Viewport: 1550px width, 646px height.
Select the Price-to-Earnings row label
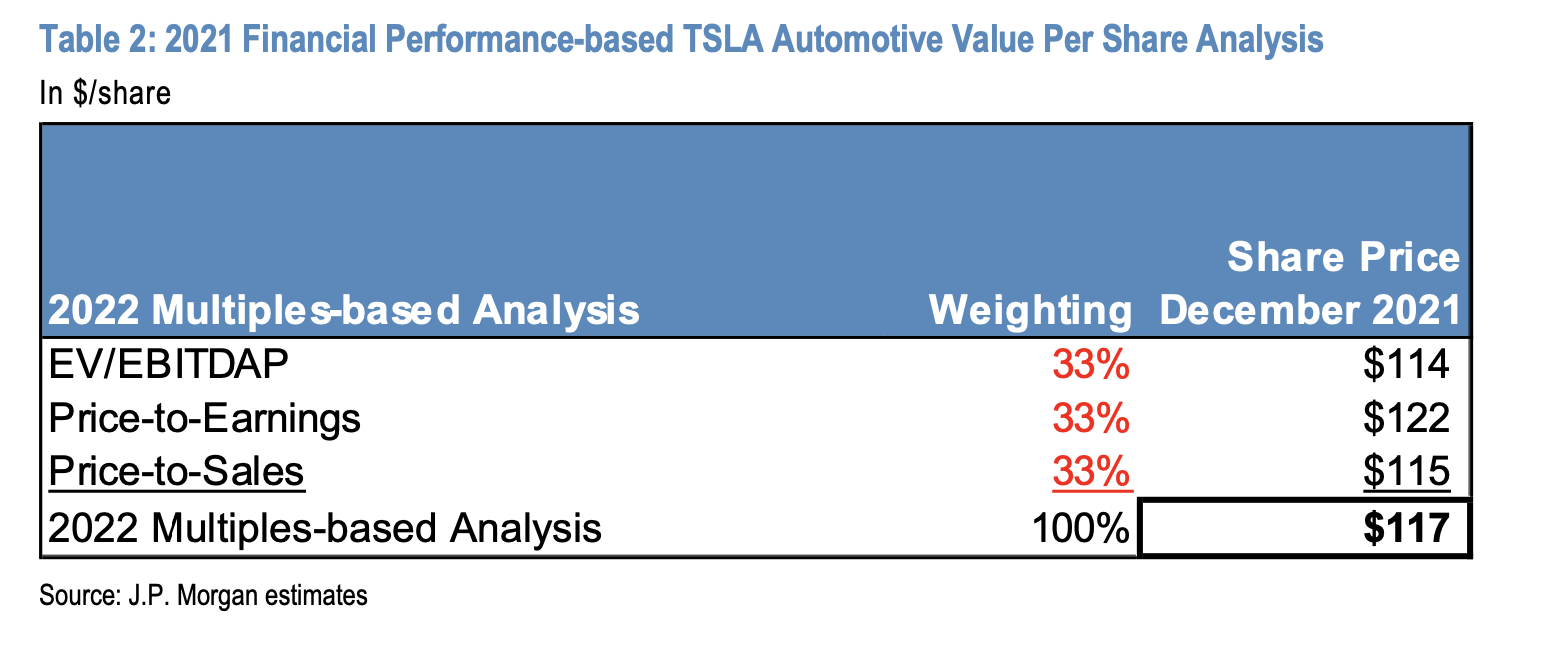[x=204, y=418]
